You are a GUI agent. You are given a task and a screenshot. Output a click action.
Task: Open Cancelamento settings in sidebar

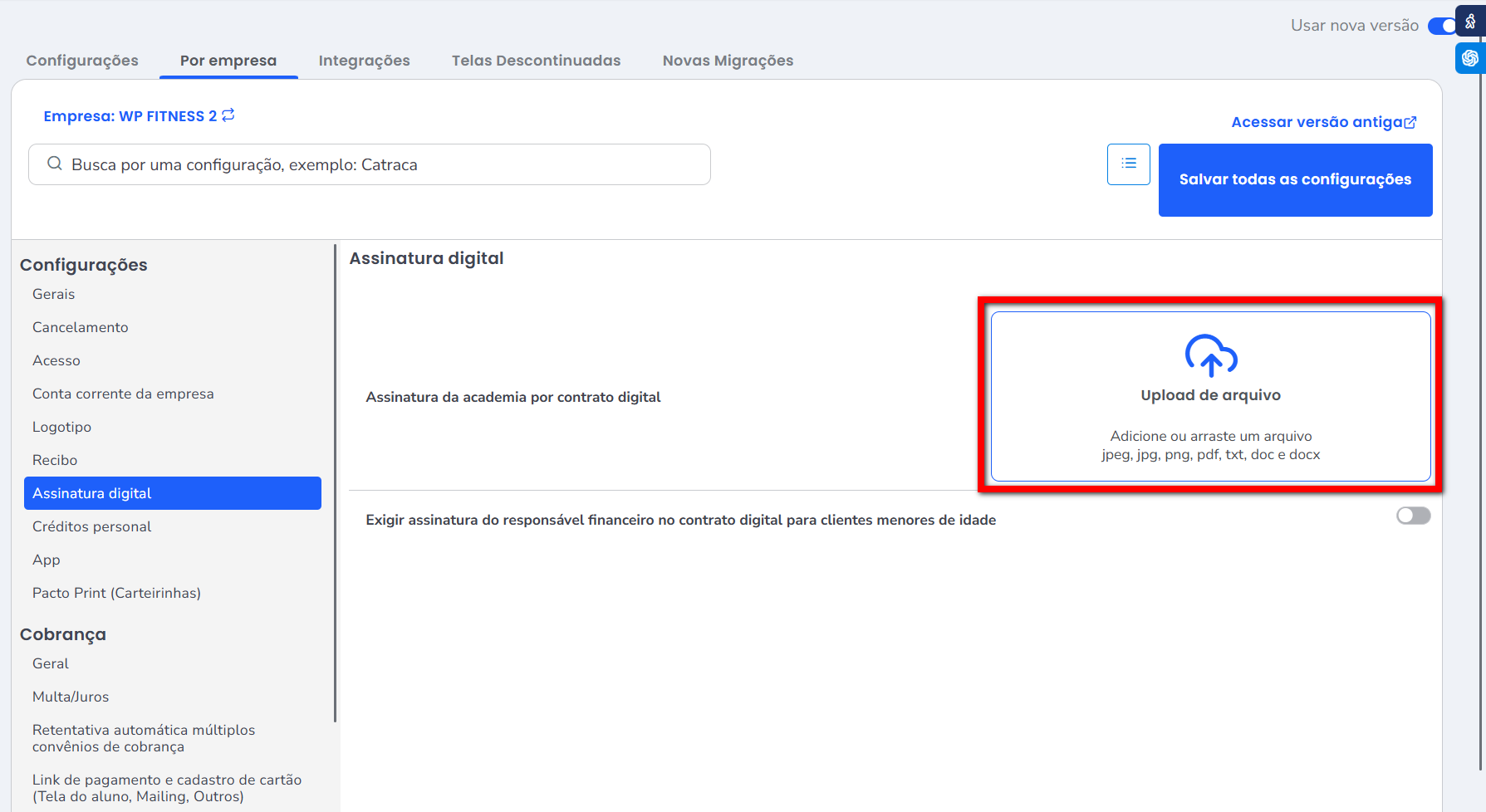coord(81,327)
